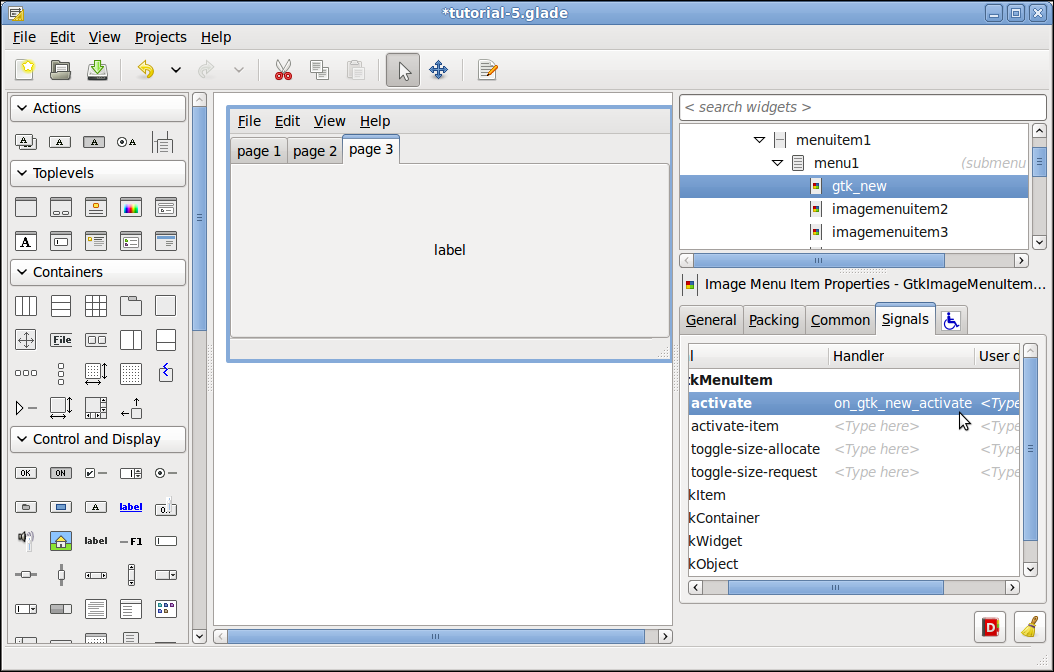Image resolution: width=1054 pixels, height=672 pixels.
Task: Open a project using the folder toolbar icon
Action: pos(60,70)
